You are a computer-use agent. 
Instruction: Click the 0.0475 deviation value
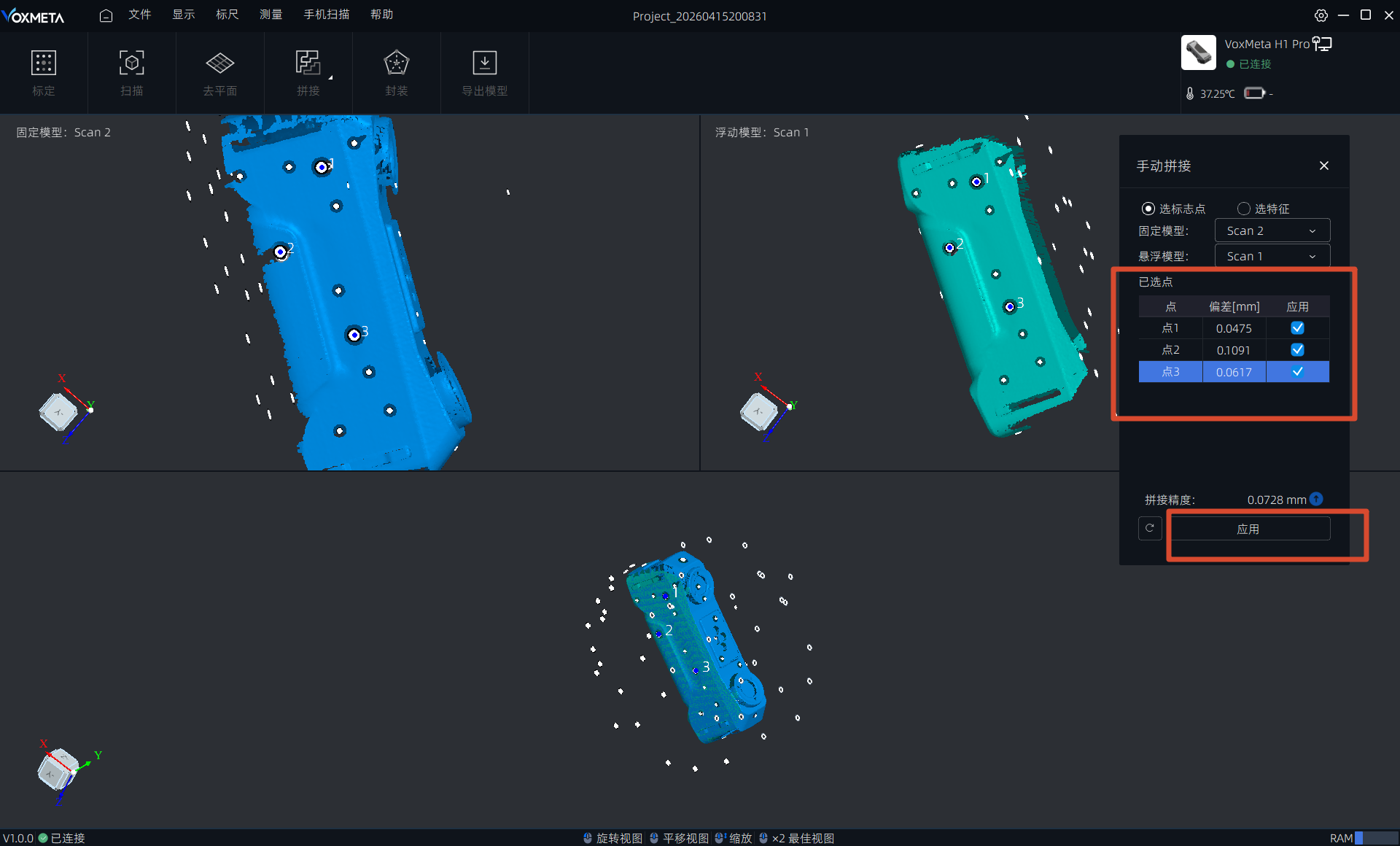click(x=1234, y=329)
